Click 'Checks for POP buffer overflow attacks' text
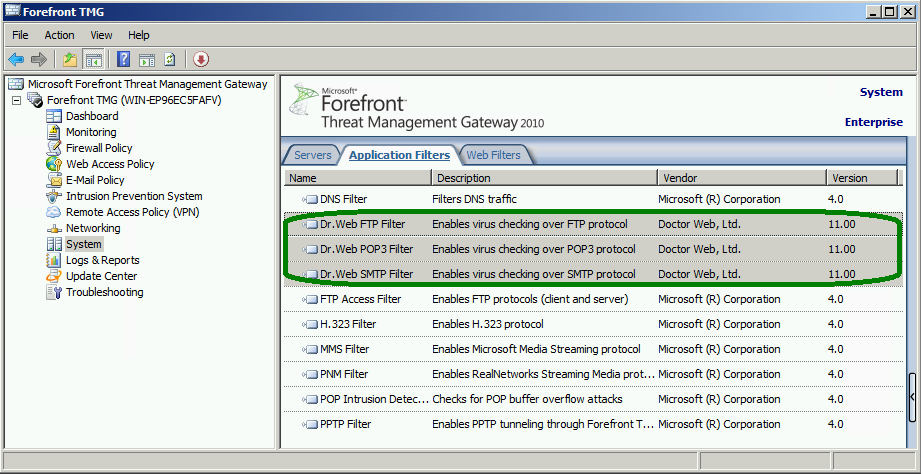Image resolution: width=922 pixels, height=474 pixels. pyautogui.click(x=527, y=399)
